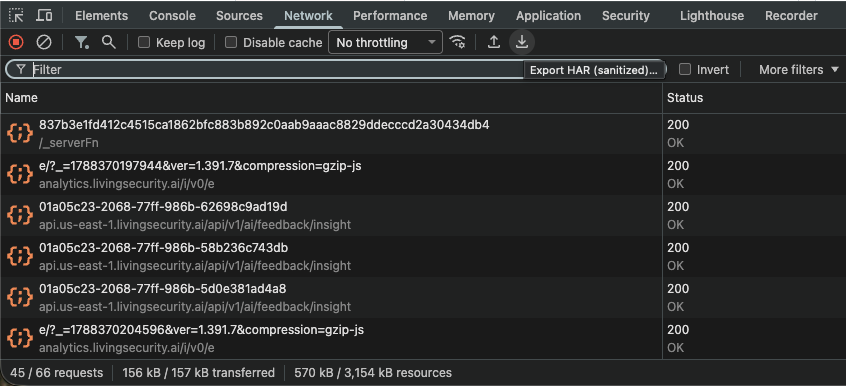Click status 200 of 5d0e381ad4a8 request
846x386 pixels.
[x=678, y=289]
